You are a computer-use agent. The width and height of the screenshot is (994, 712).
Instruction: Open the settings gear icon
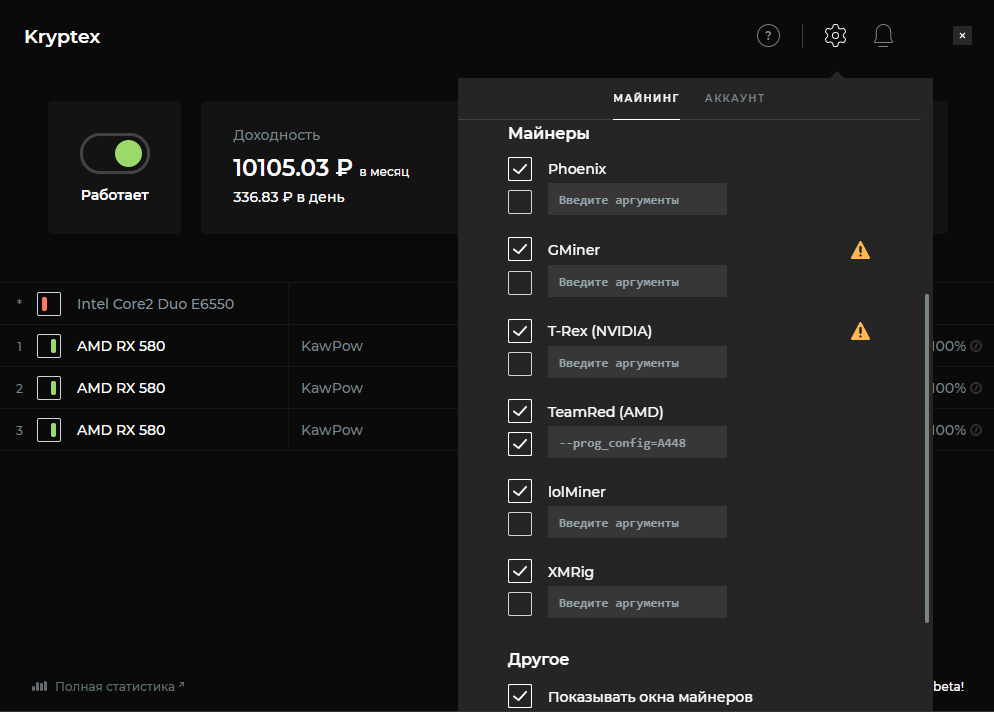[x=835, y=36]
